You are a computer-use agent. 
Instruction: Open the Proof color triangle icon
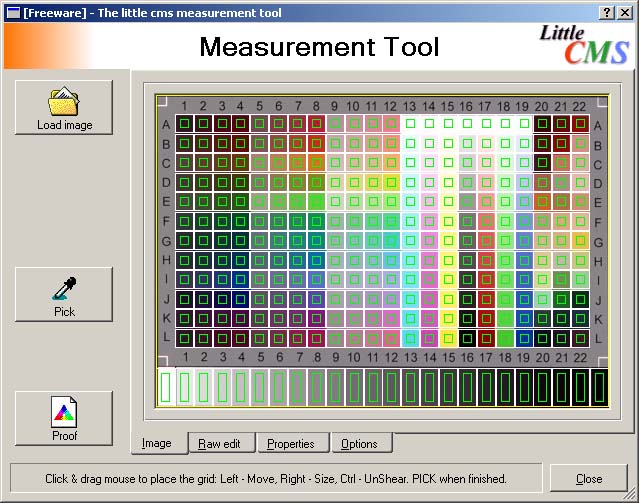pos(64,412)
